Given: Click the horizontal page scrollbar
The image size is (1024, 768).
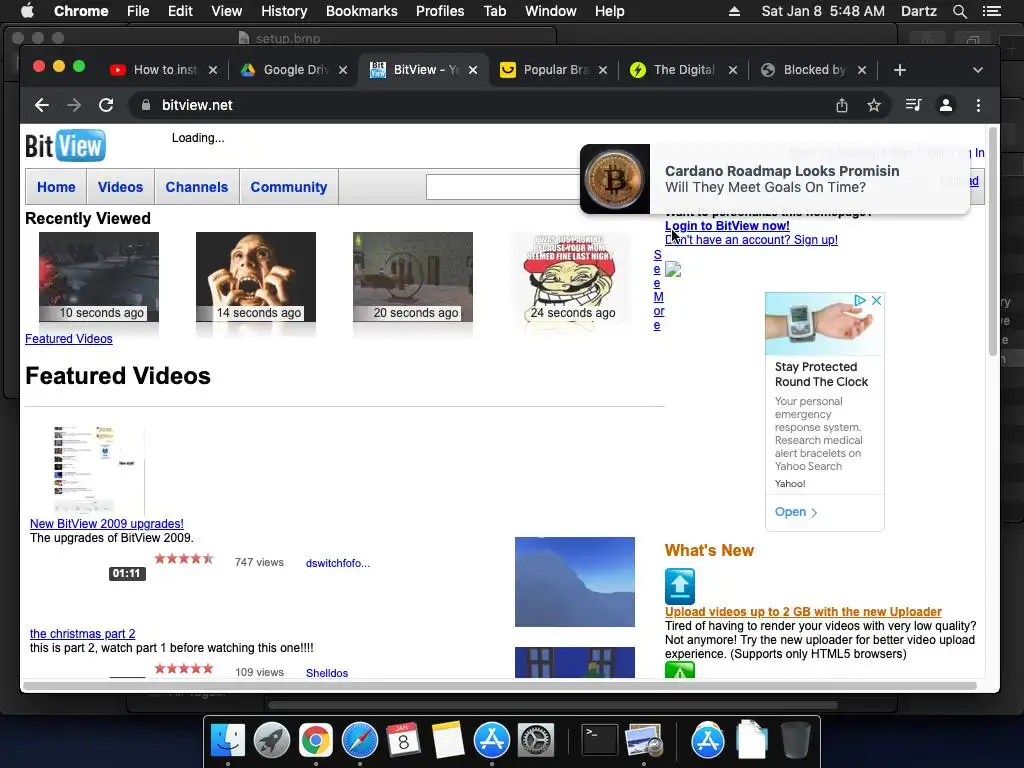Looking at the screenshot, I should pyautogui.click(x=500, y=686).
